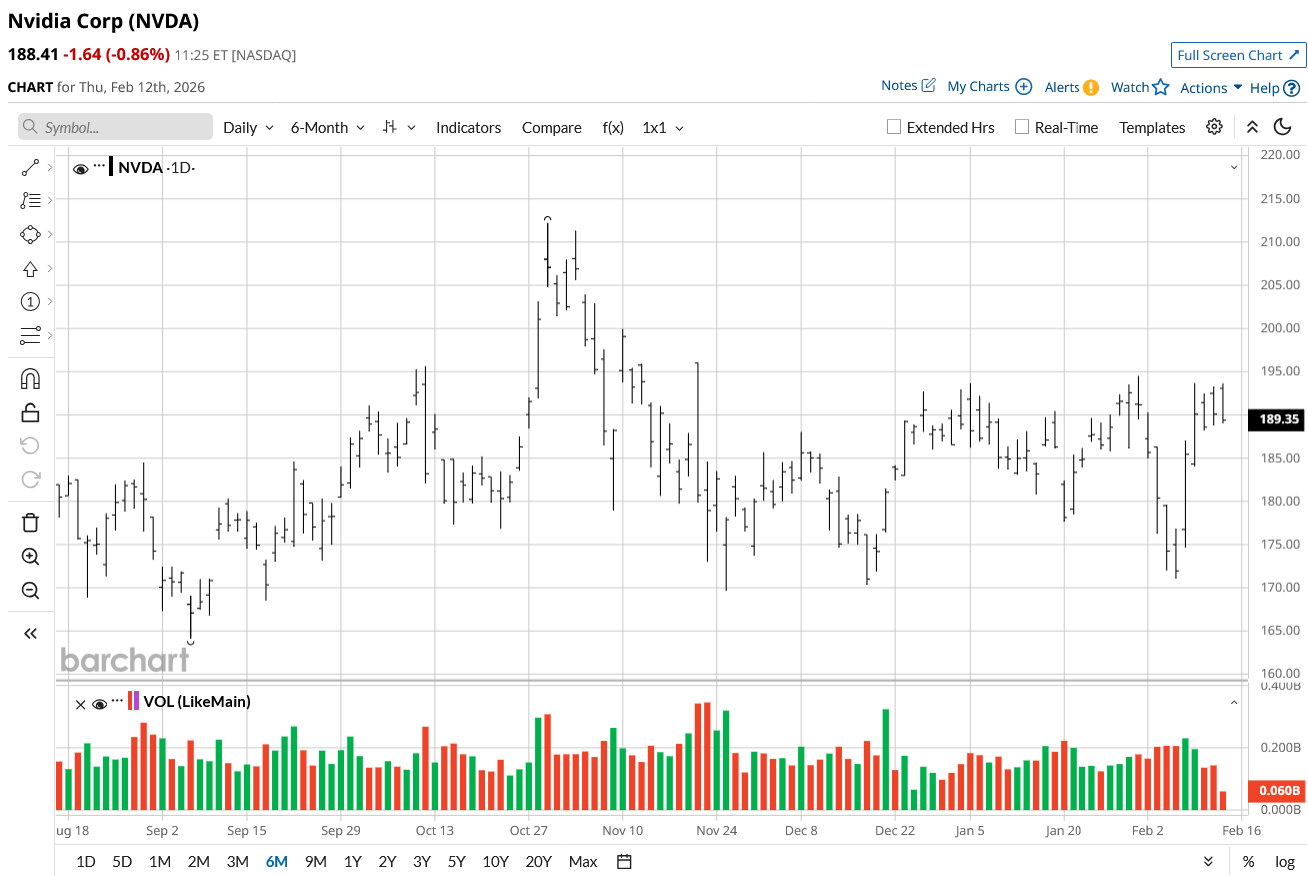This screenshot has height=876, width=1308.
Task: Select the Max range tab
Action: coord(583,862)
